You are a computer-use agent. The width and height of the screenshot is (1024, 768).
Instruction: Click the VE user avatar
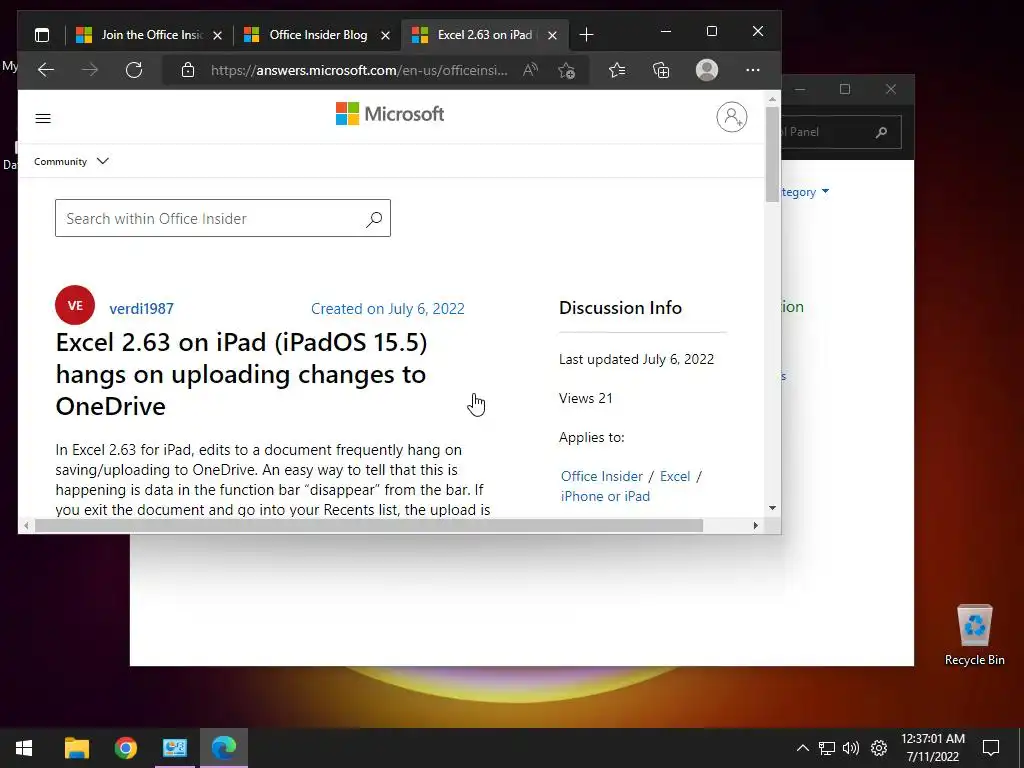pos(75,305)
